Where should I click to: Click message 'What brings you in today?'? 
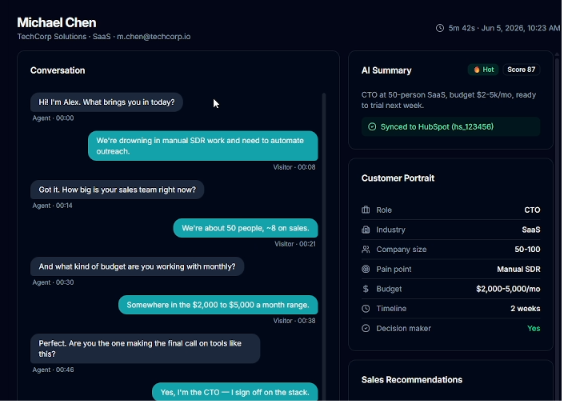[106, 102]
